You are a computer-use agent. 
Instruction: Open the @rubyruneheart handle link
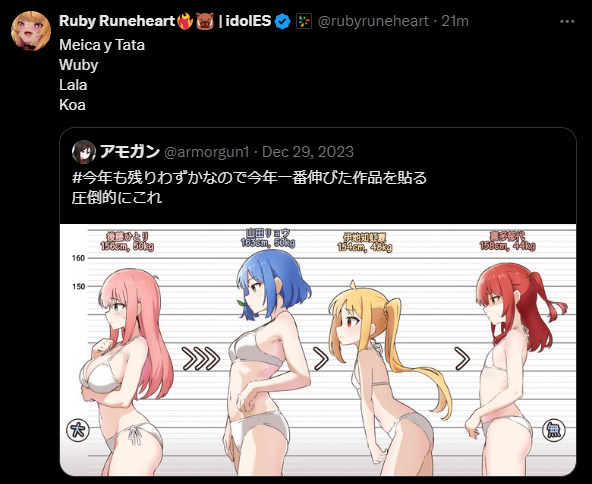pos(373,21)
